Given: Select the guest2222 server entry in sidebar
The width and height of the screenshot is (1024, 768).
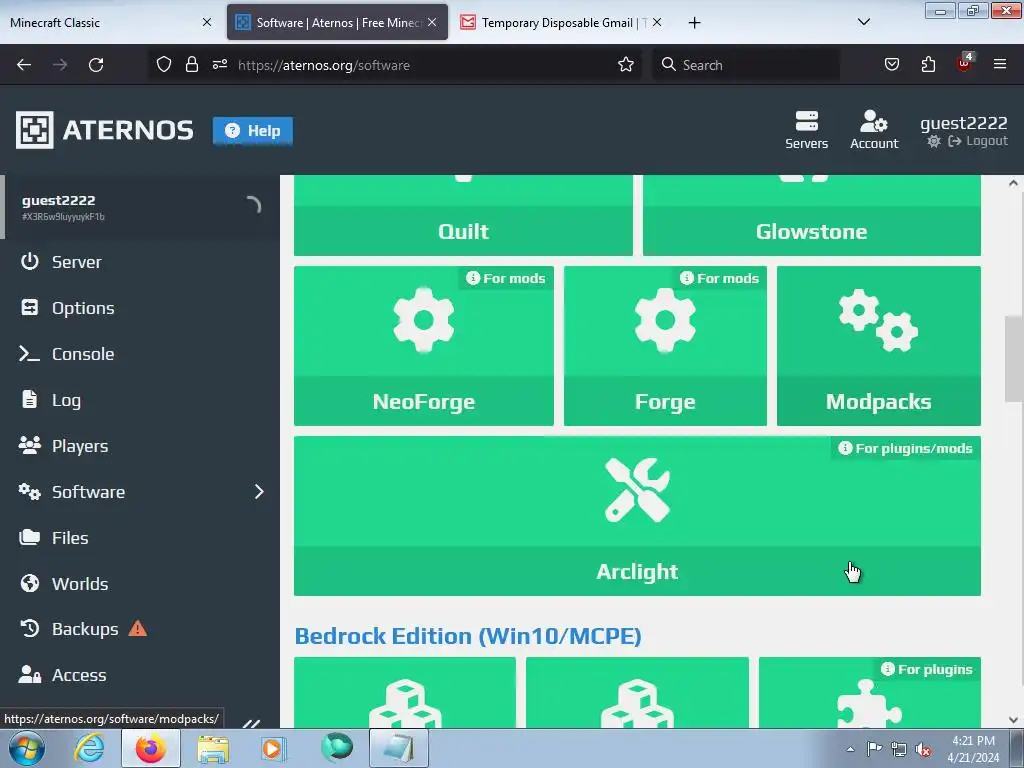Looking at the screenshot, I should pyautogui.click(x=140, y=207).
